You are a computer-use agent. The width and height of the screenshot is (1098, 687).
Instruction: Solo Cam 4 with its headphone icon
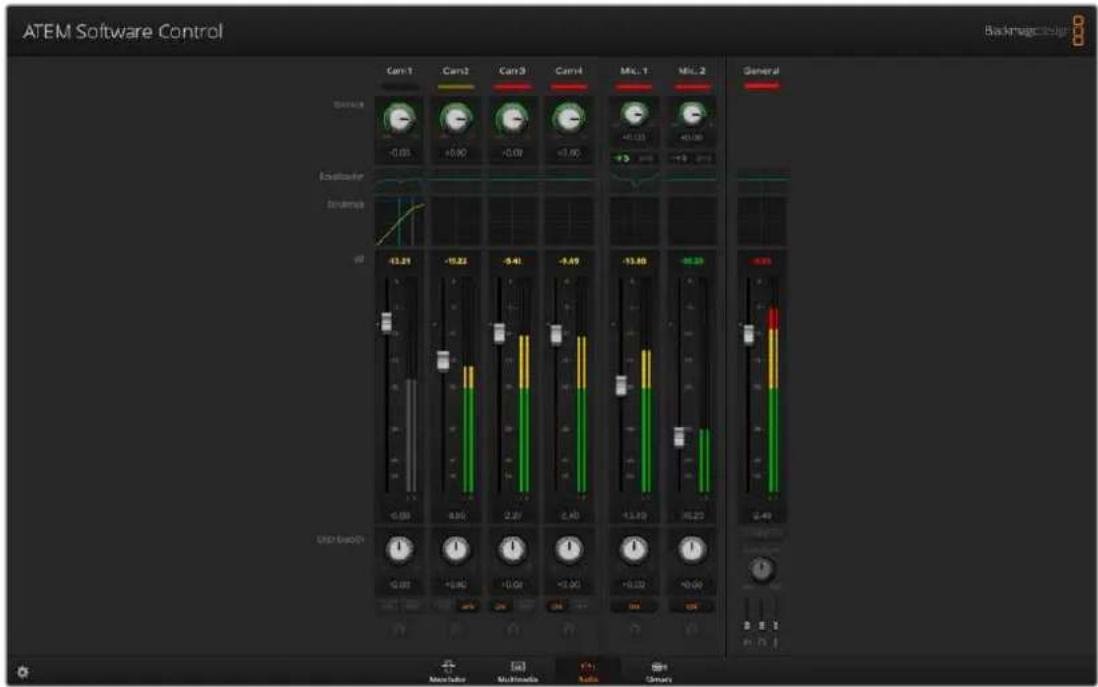[569, 630]
